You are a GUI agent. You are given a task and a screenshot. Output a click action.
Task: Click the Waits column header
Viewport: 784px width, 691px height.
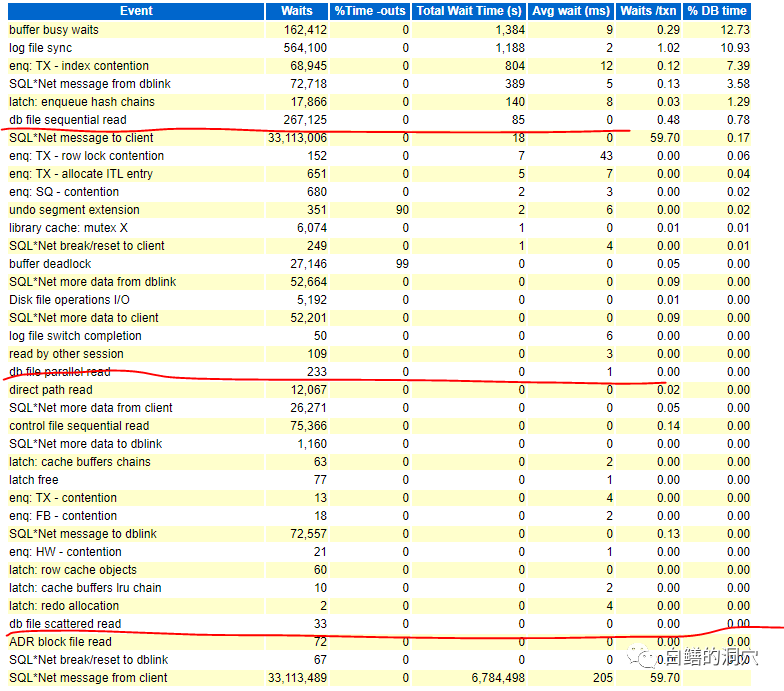pos(298,11)
